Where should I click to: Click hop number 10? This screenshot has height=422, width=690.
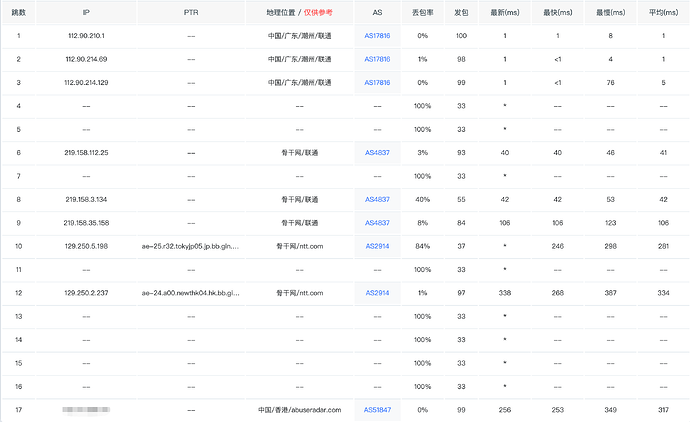(x=18, y=246)
